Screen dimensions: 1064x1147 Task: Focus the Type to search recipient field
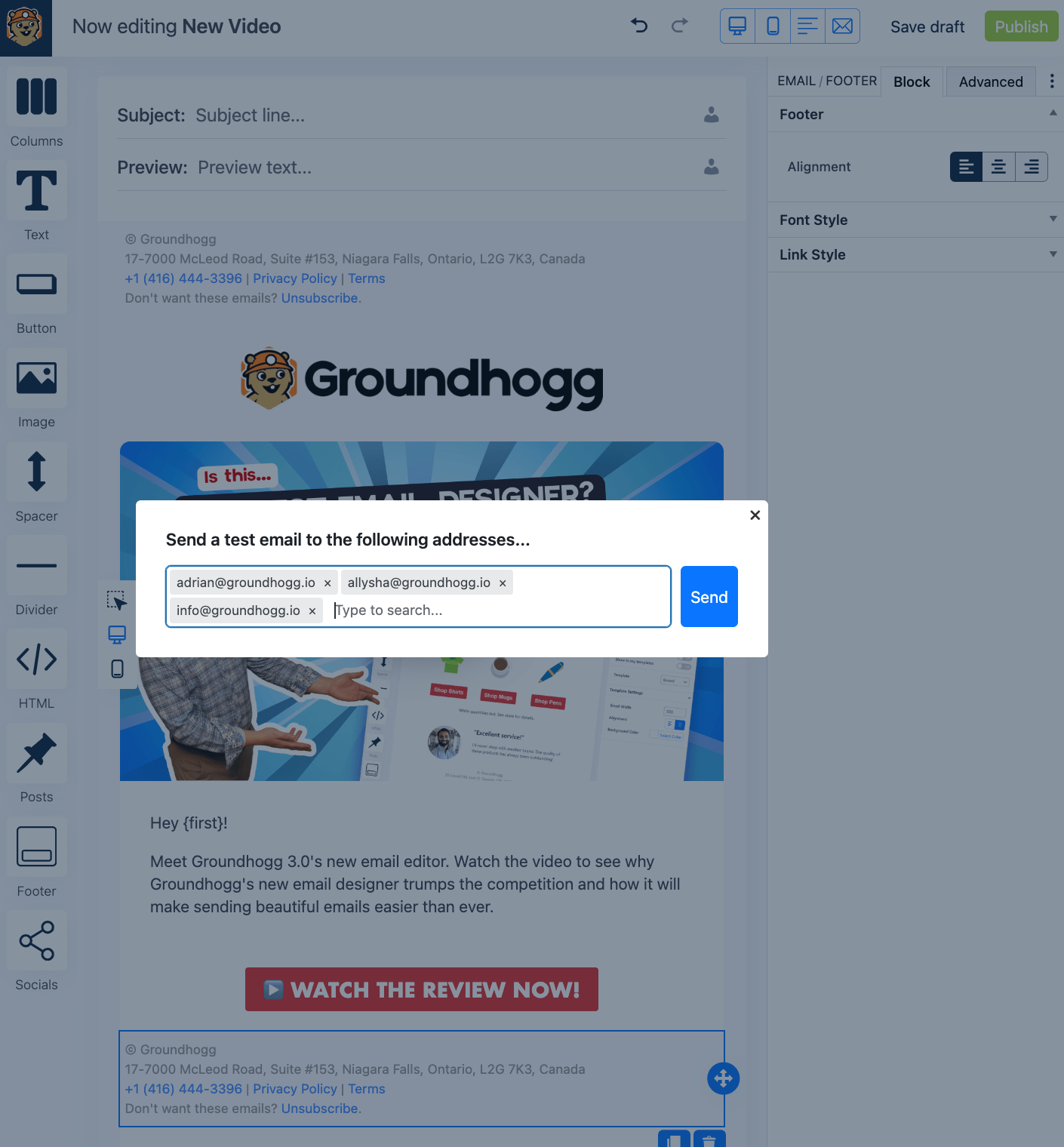(498, 610)
